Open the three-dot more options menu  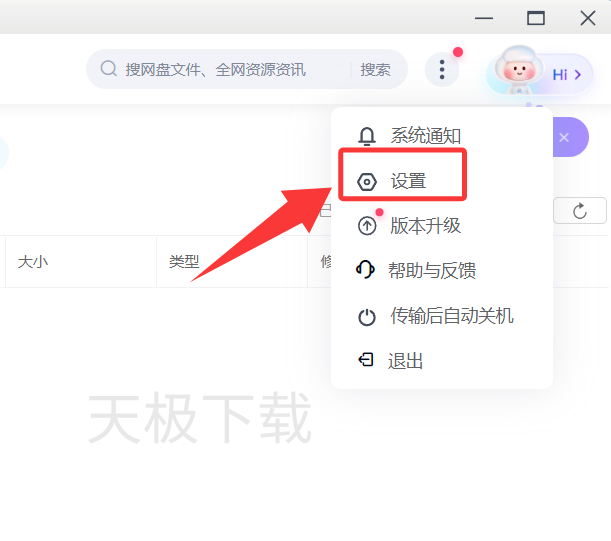click(441, 70)
